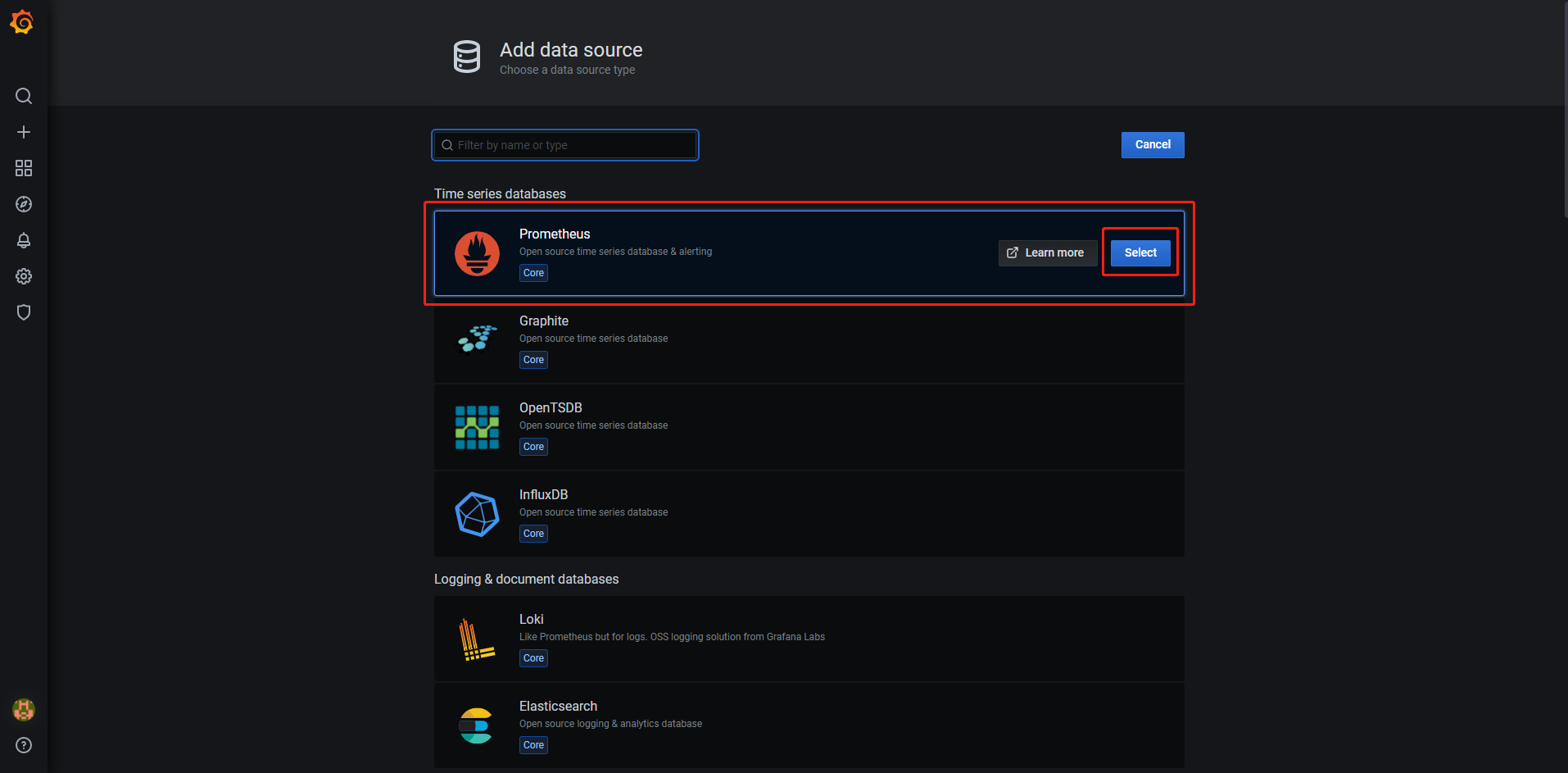
Task: Open Learn more for Prometheus
Action: coord(1047,252)
